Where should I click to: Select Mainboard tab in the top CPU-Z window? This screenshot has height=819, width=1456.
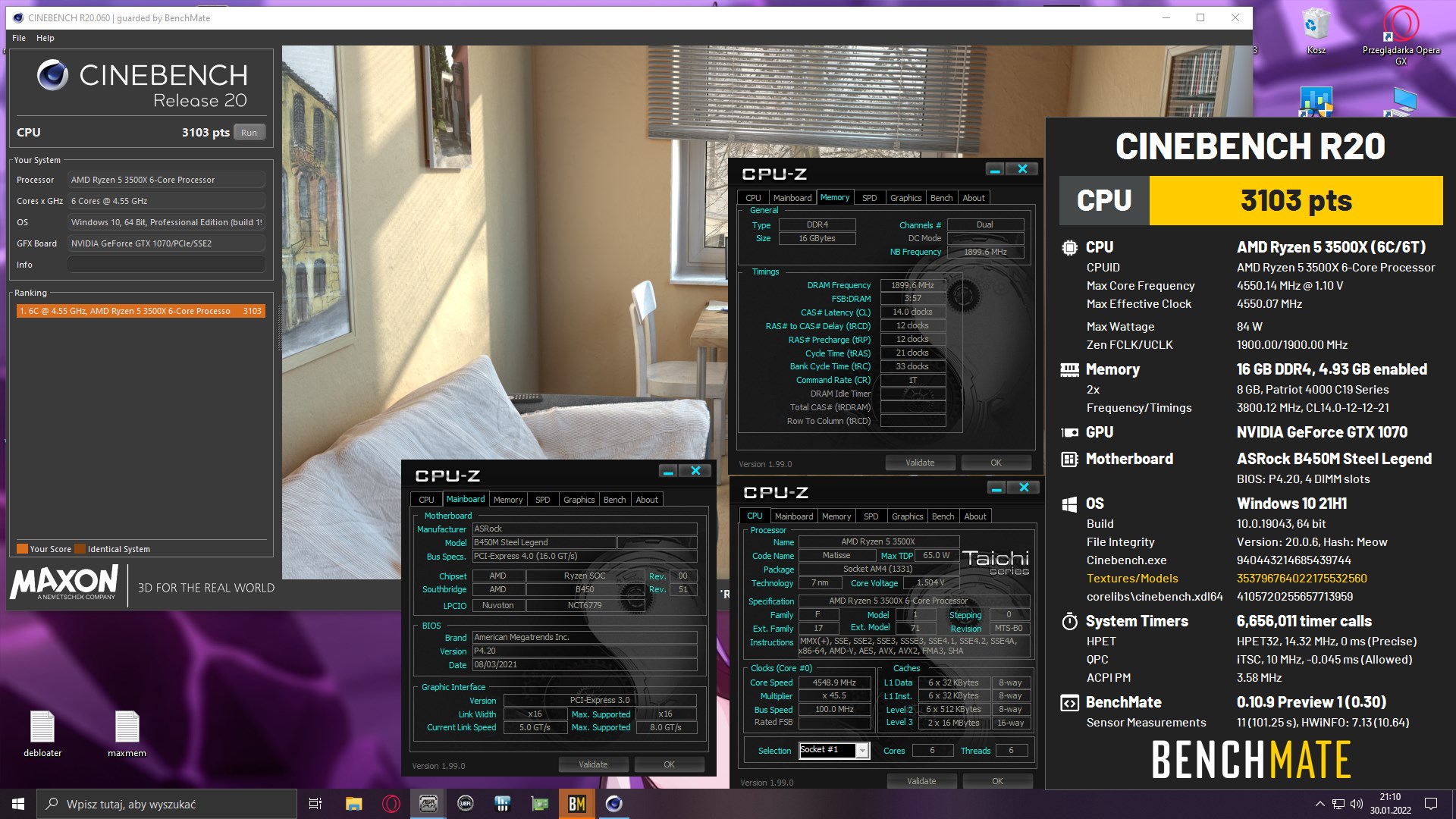(x=792, y=198)
